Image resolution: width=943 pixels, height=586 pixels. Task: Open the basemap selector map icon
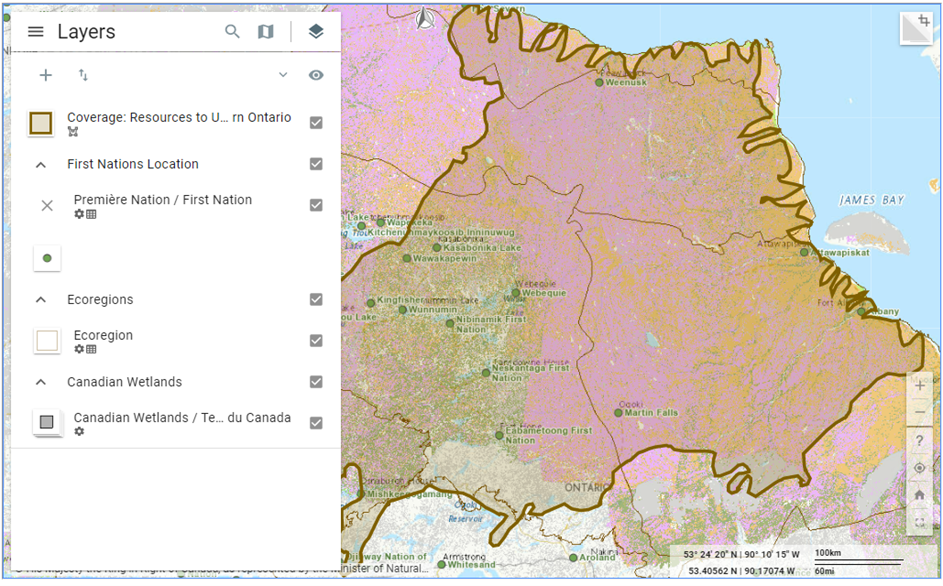pos(265,32)
